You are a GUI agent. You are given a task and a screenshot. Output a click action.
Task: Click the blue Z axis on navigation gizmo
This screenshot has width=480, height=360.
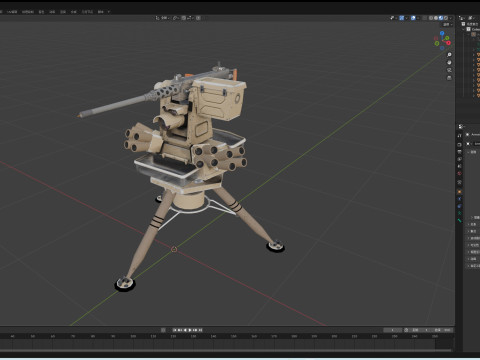tap(442, 33)
